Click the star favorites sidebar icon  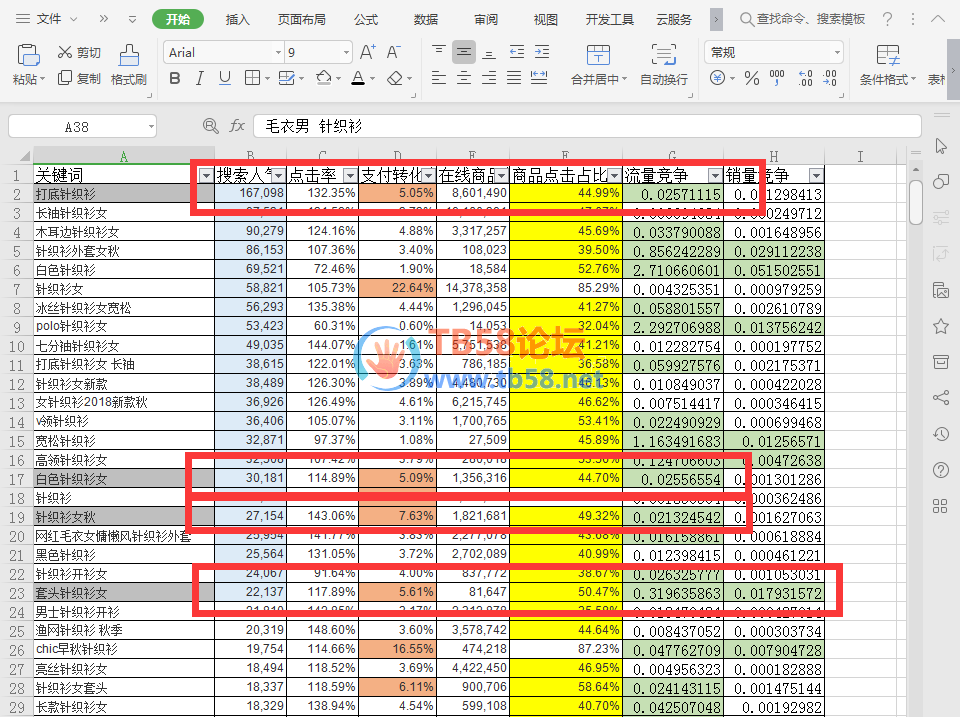(x=940, y=326)
